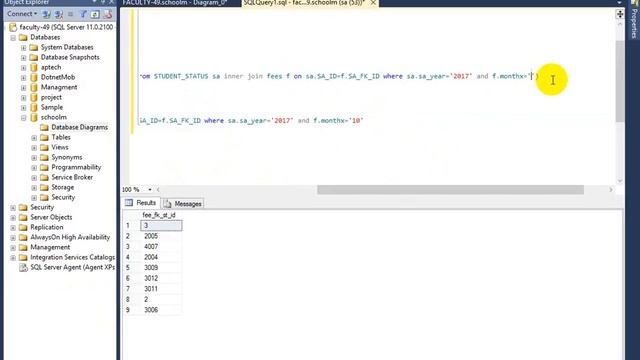640x360 pixels.
Task: Expand the Tables folder under schoolm
Action: click(x=34, y=138)
